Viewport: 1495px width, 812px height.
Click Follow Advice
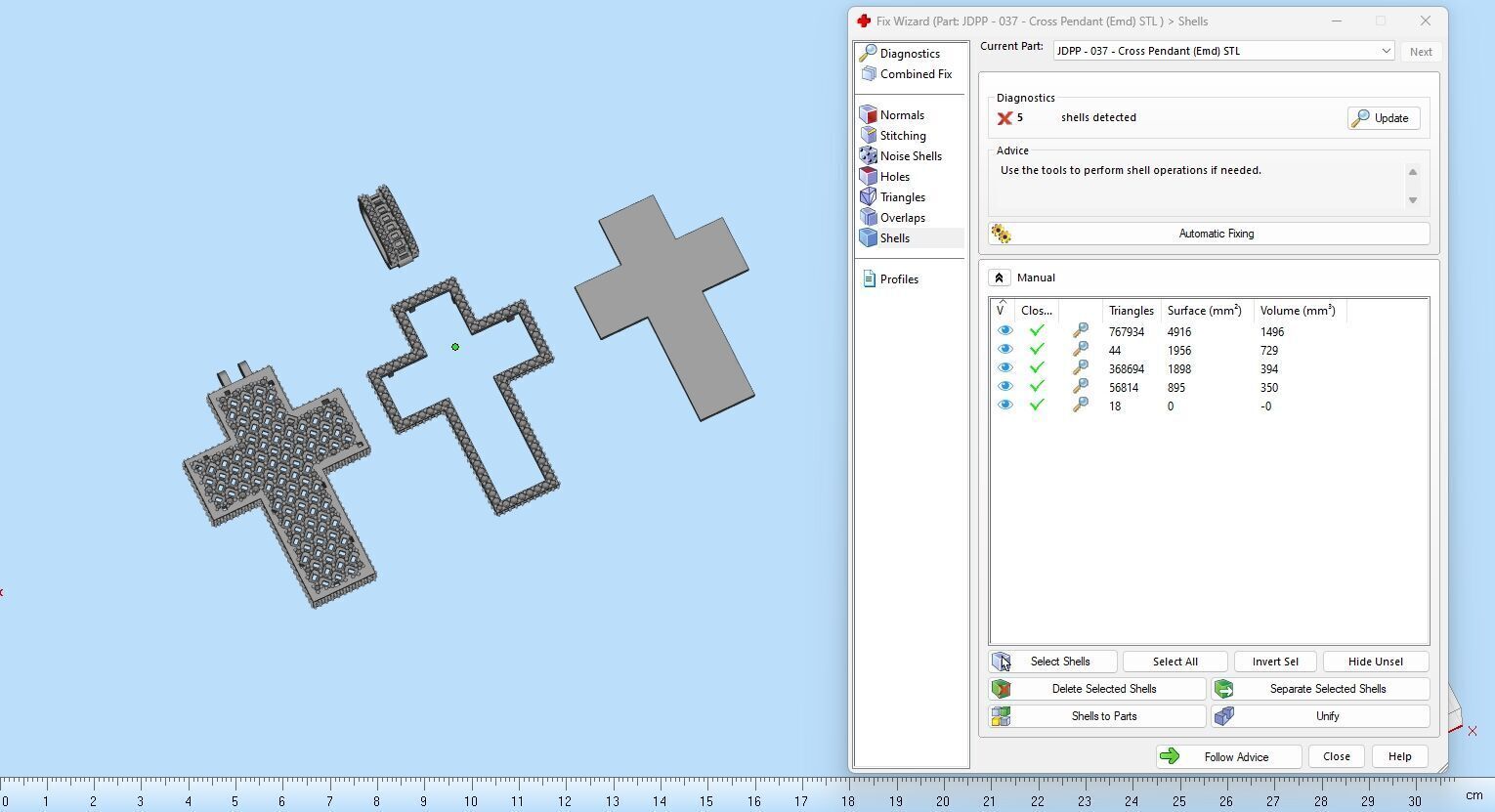tap(1228, 757)
